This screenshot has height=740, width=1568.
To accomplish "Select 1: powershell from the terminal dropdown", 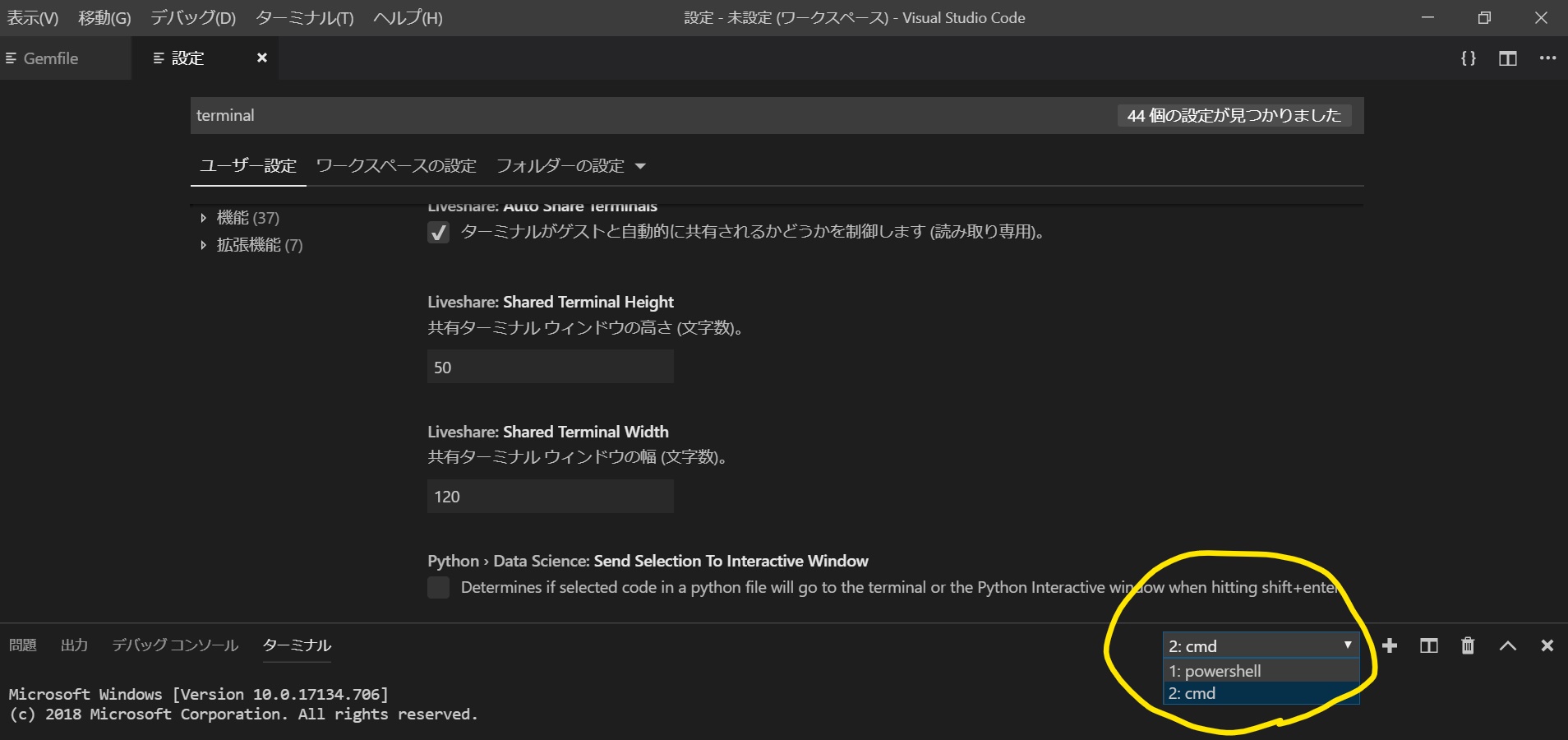I will coord(1215,671).
